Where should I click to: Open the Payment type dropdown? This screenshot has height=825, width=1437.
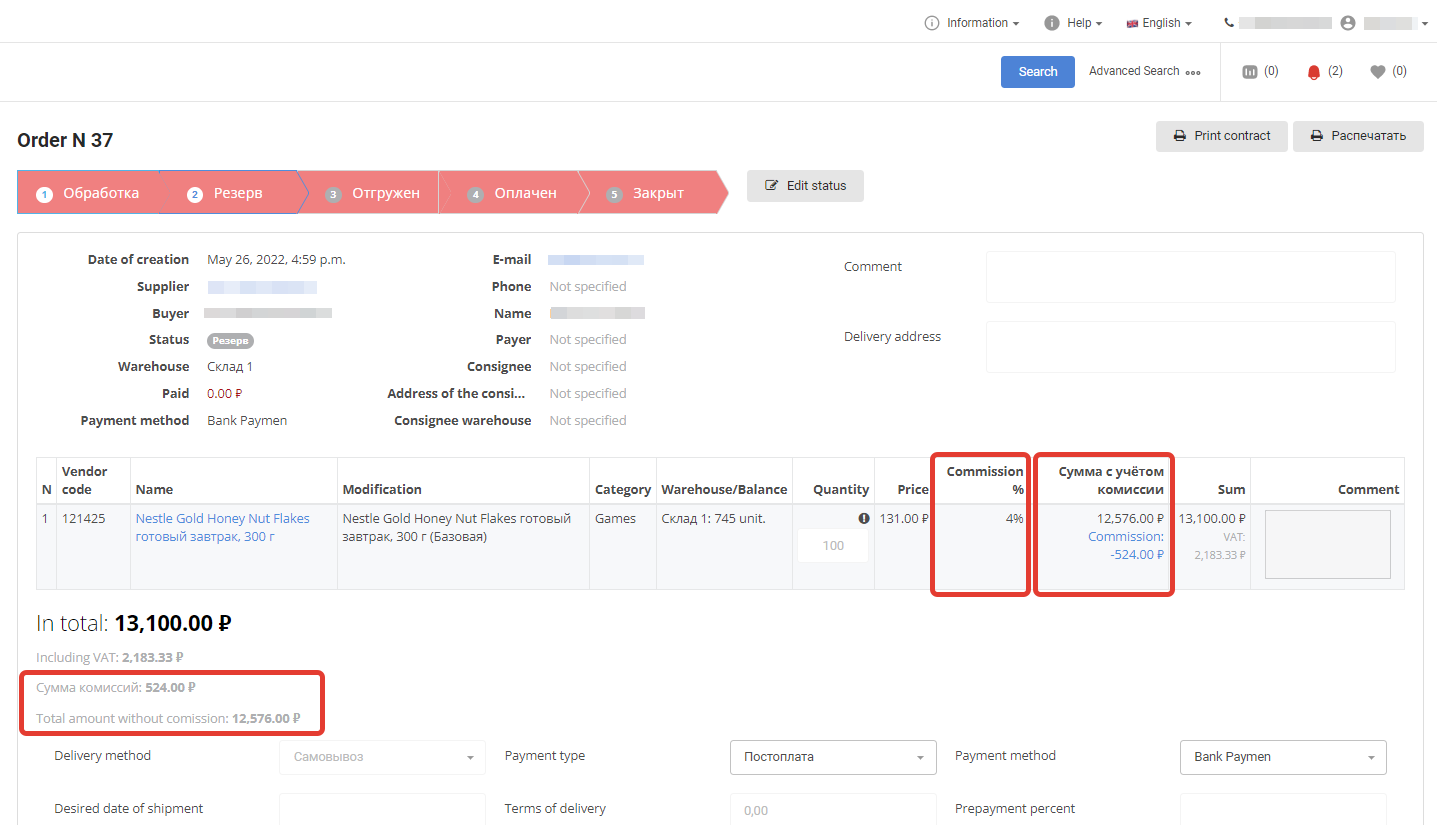coord(832,757)
